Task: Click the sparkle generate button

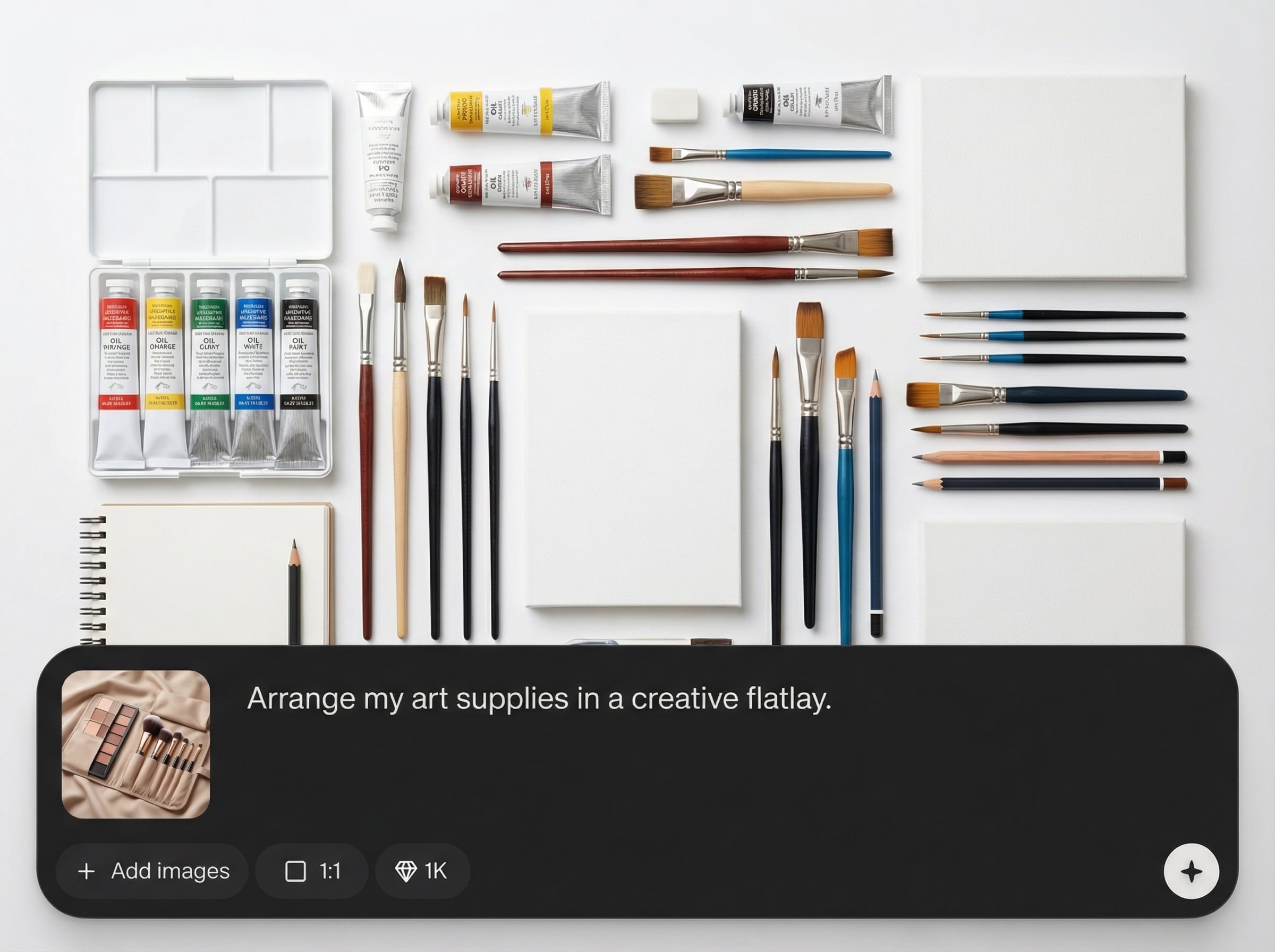Action: (1191, 871)
